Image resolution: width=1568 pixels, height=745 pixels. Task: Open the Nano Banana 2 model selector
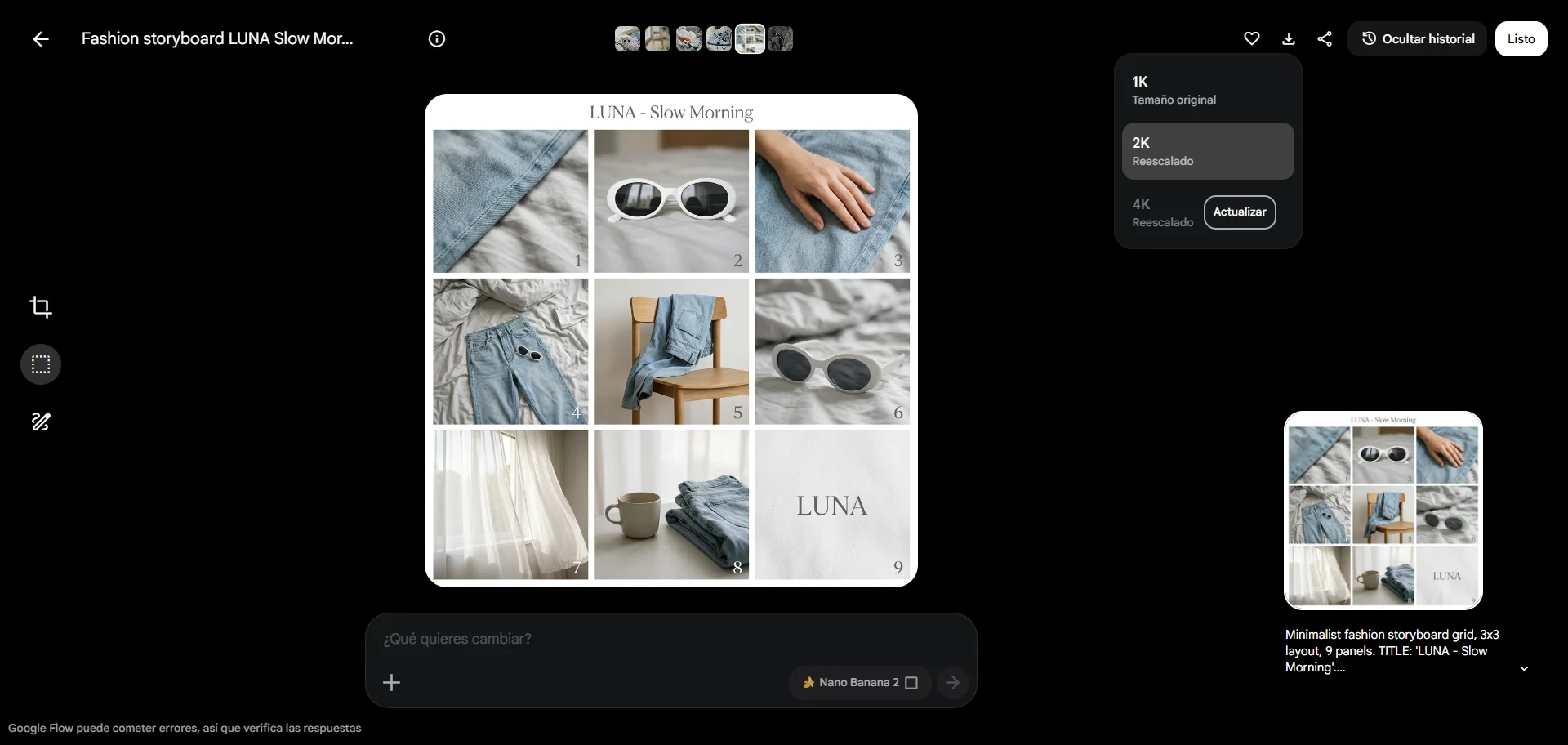coord(860,683)
